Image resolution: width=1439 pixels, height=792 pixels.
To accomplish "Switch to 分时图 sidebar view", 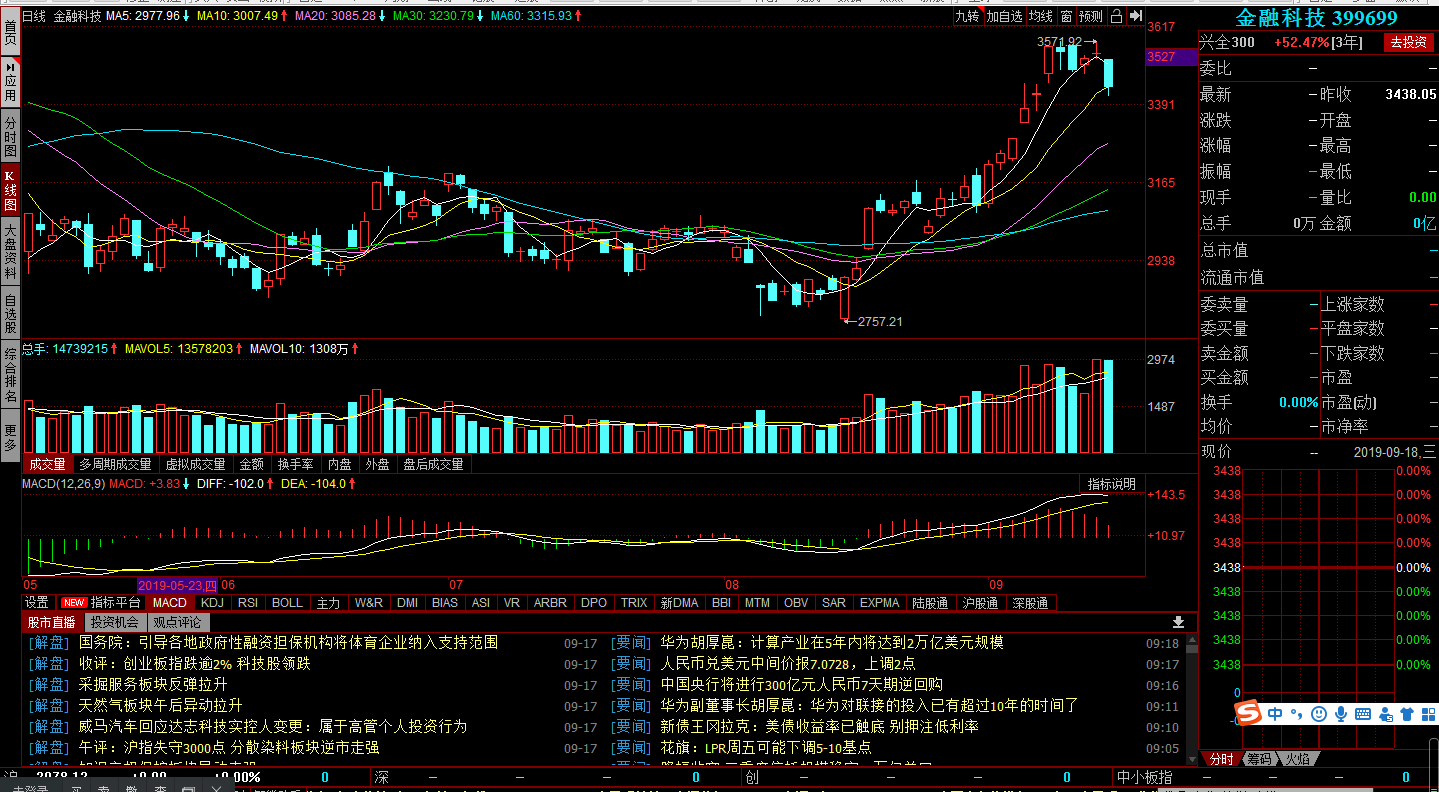I will point(10,134).
